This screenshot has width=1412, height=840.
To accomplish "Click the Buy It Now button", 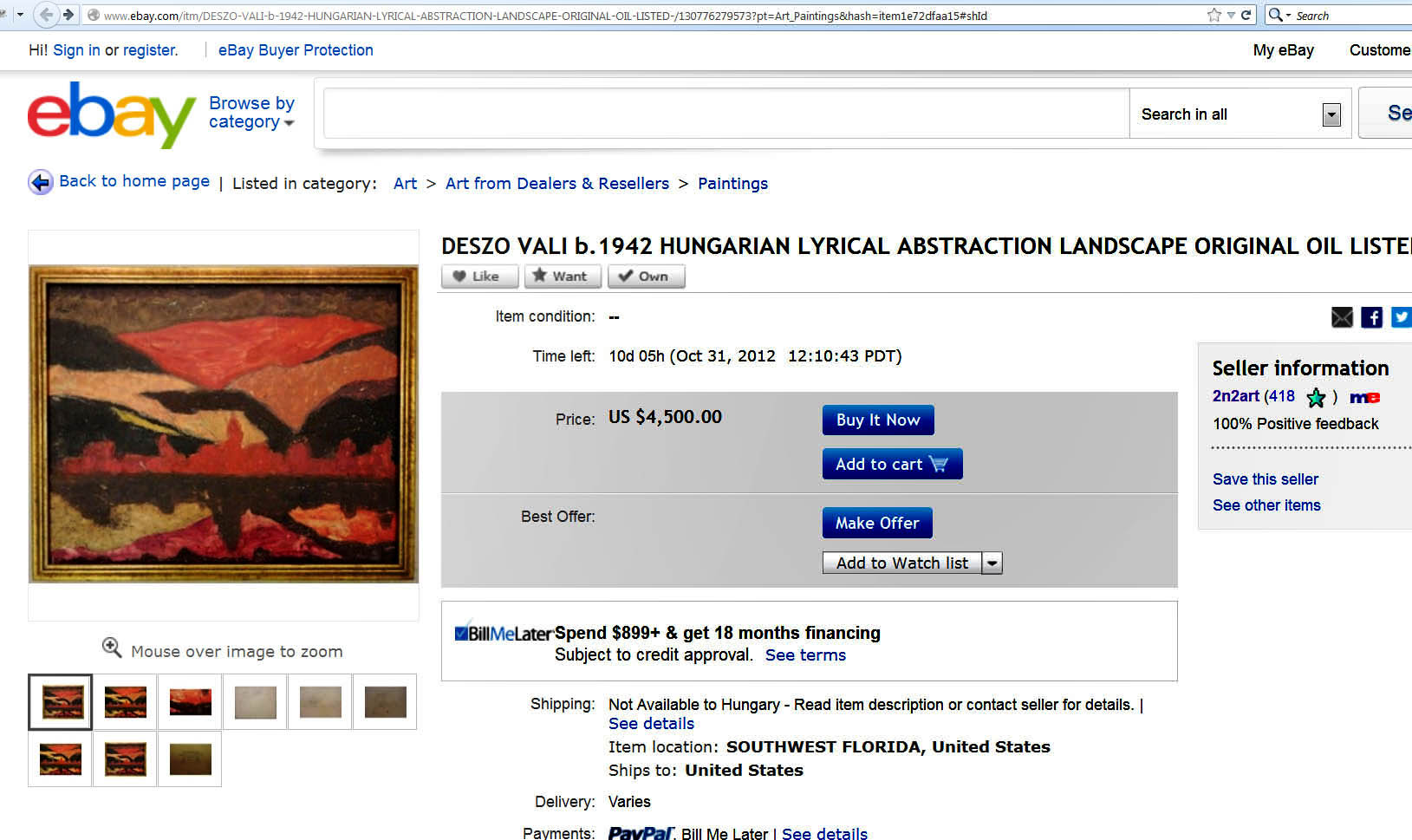I will (x=877, y=420).
